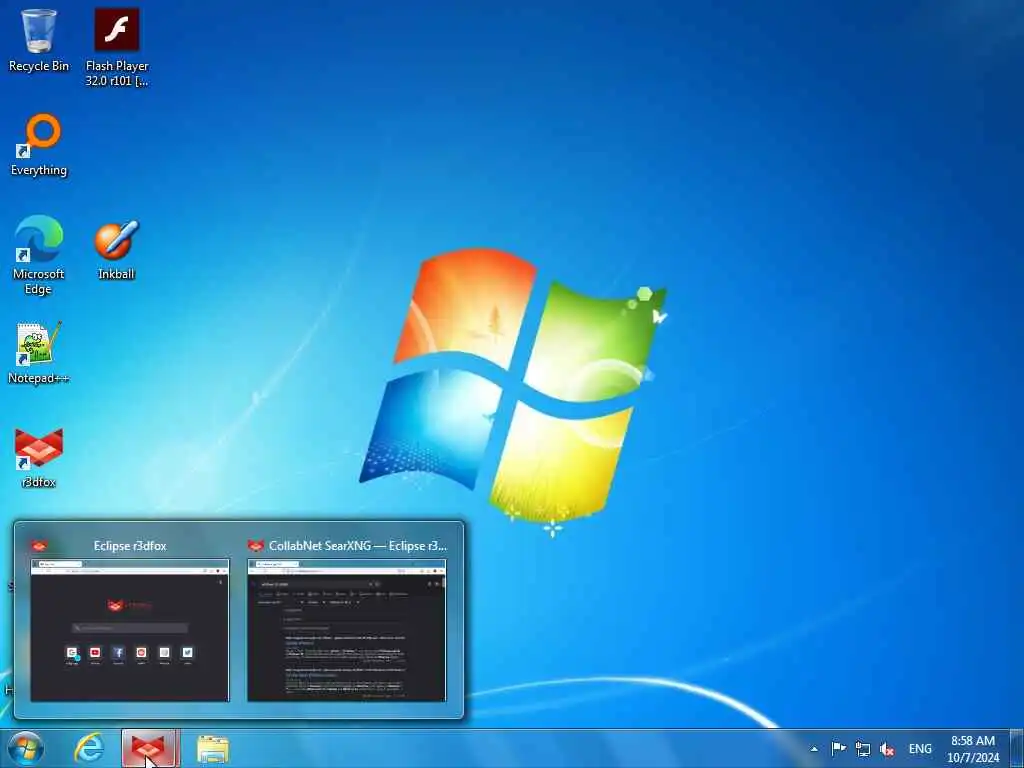Launch Internet Explorer from the taskbar
The image size is (1024, 768).
coord(89,748)
